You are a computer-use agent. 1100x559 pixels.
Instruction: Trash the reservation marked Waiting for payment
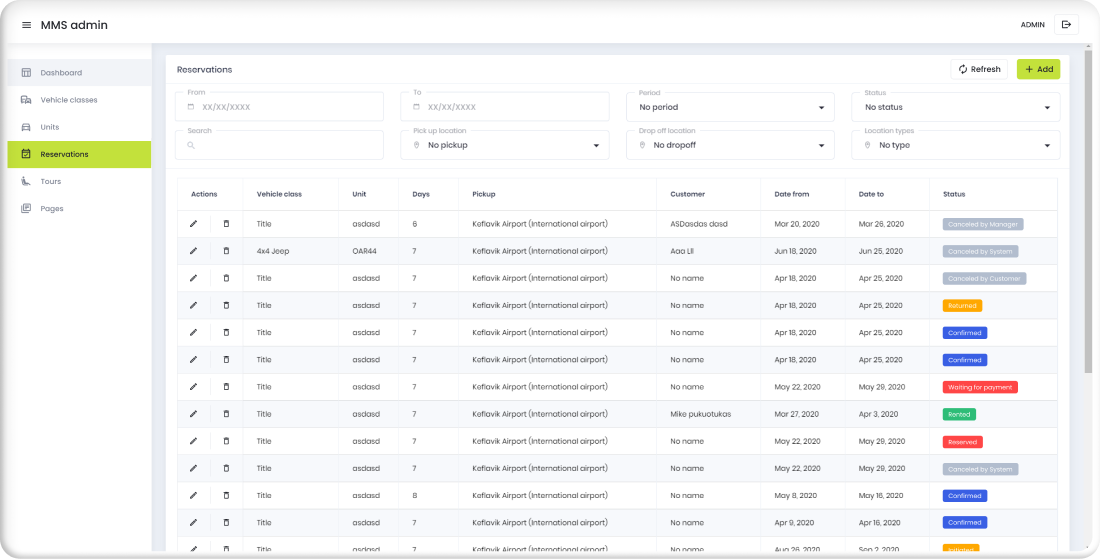pos(226,387)
